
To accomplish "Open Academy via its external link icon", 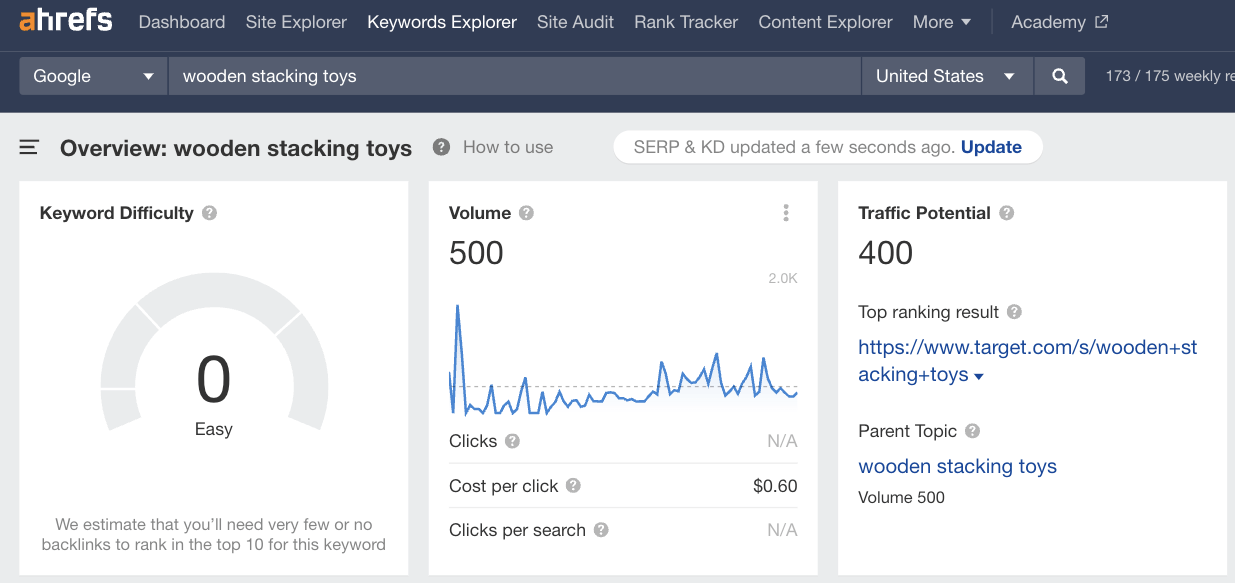I will [1103, 21].
